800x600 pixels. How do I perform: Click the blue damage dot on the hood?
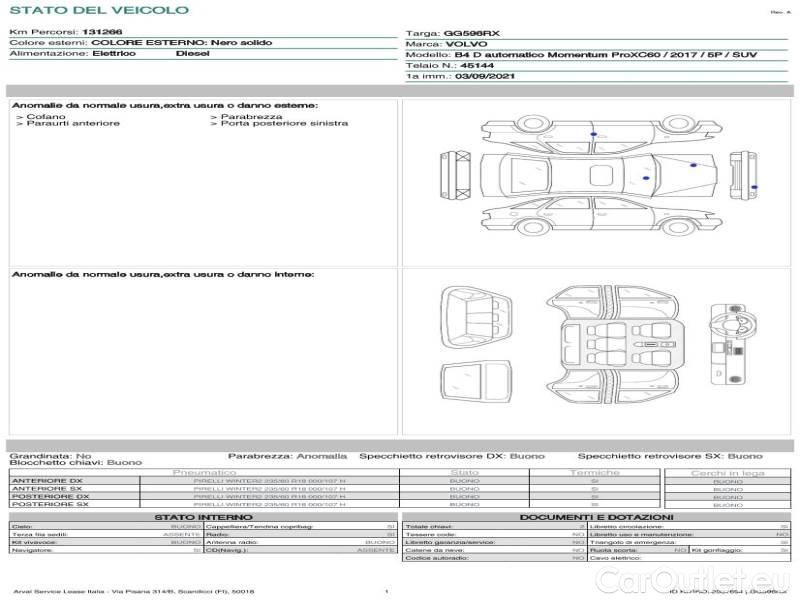tap(693, 164)
